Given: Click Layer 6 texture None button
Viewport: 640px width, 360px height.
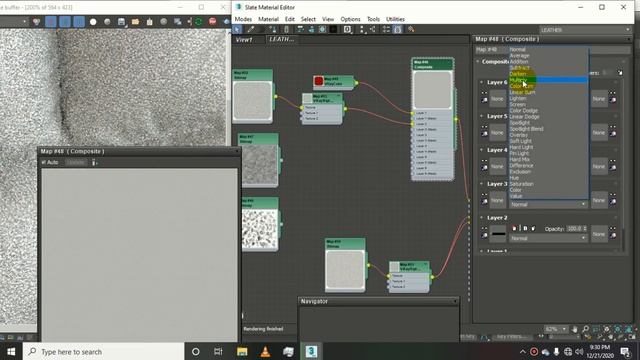Looking at the screenshot, I should pos(497,99).
